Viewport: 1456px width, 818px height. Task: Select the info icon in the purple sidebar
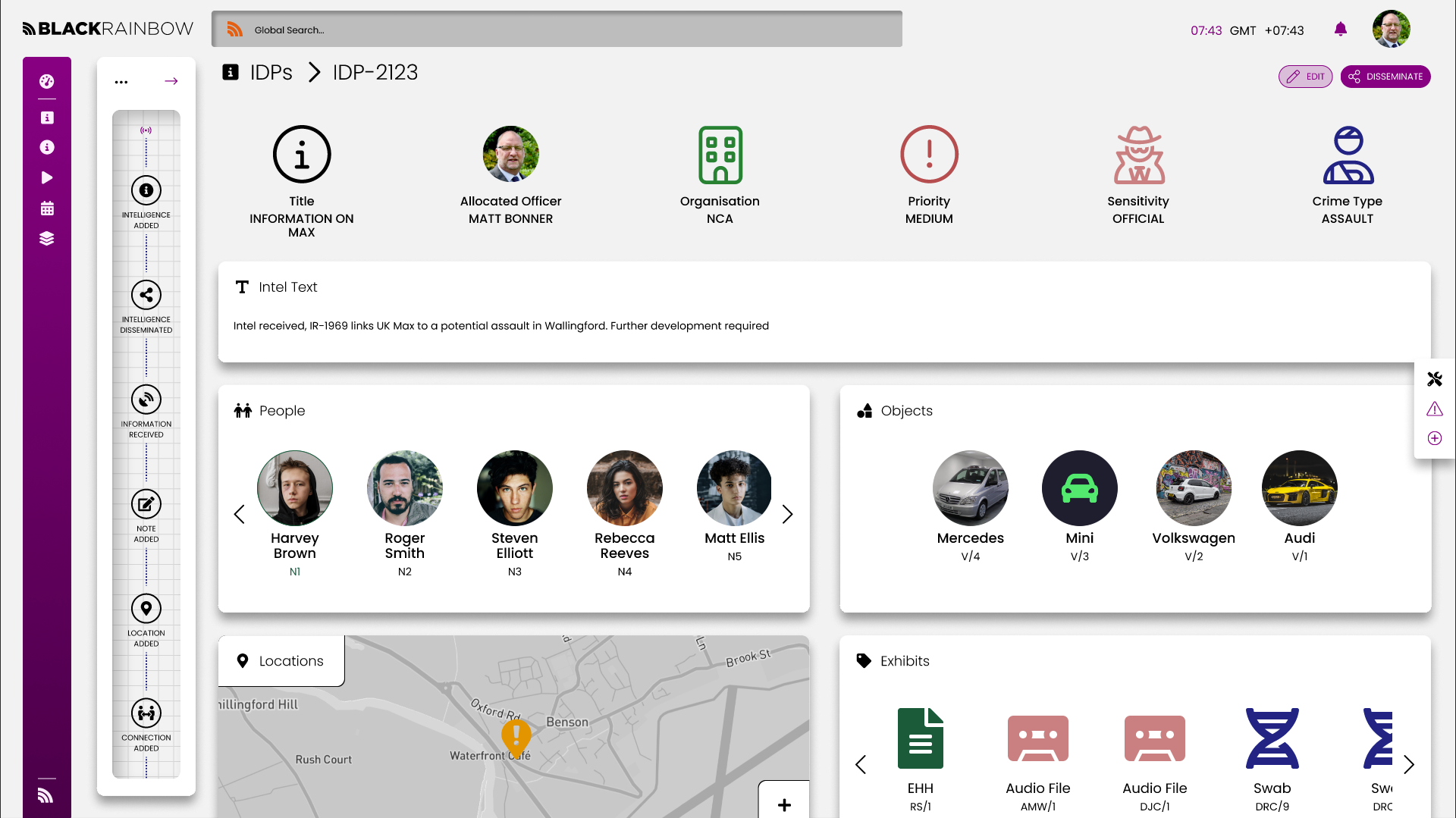47,147
